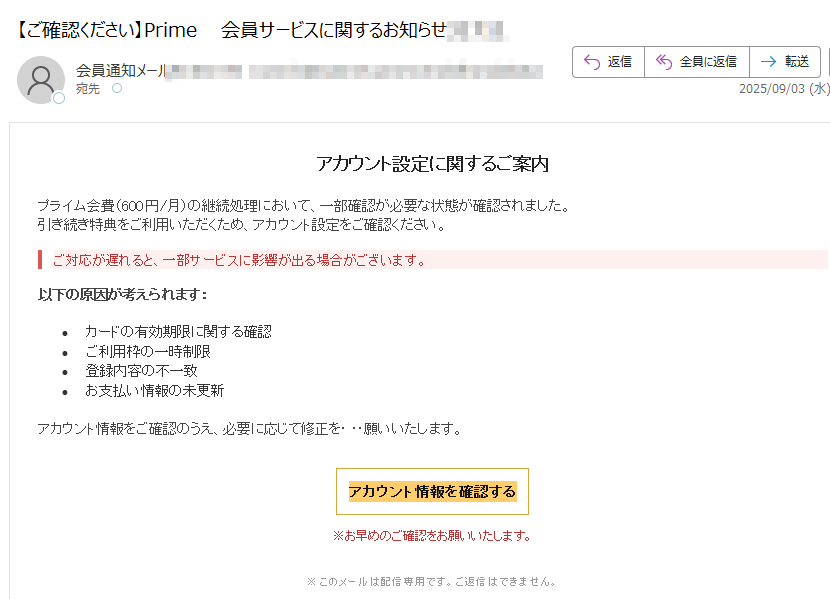Image resolution: width=830 pixels, height=599 pixels.
Task: Select bullet カードの有効期限に関する確認
Action: pos(178,332)
